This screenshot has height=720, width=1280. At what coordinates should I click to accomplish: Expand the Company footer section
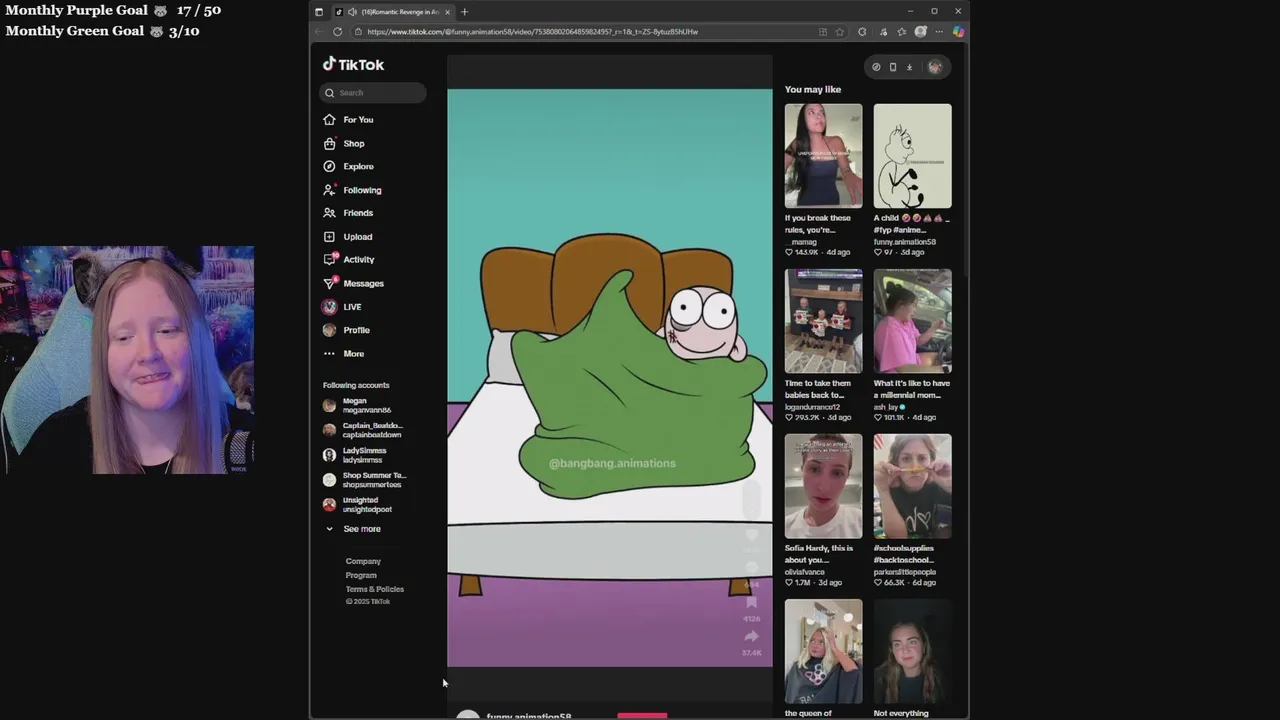pyautogui.click(x=363, y=561)
